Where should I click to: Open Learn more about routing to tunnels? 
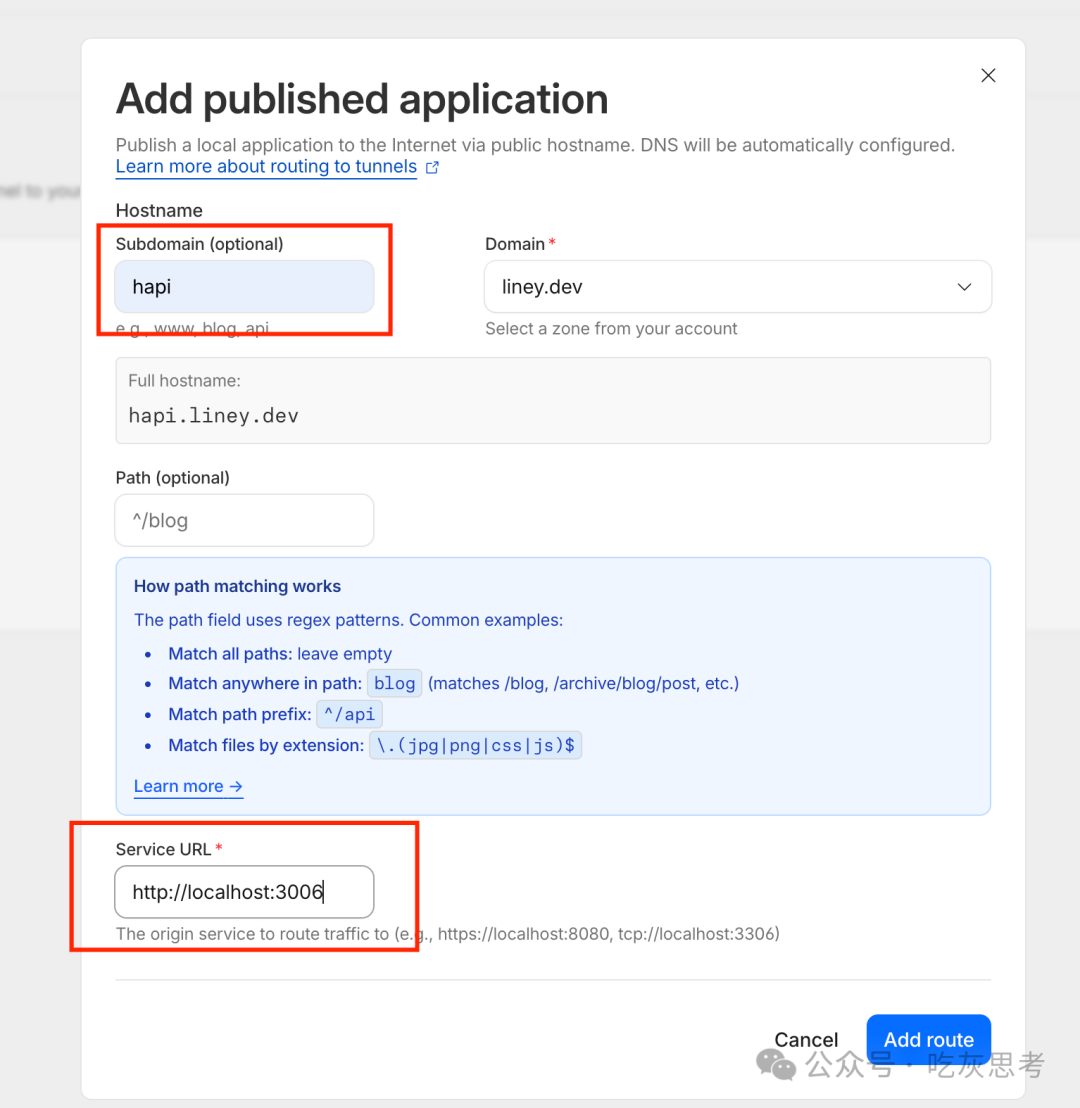(266, 167)
